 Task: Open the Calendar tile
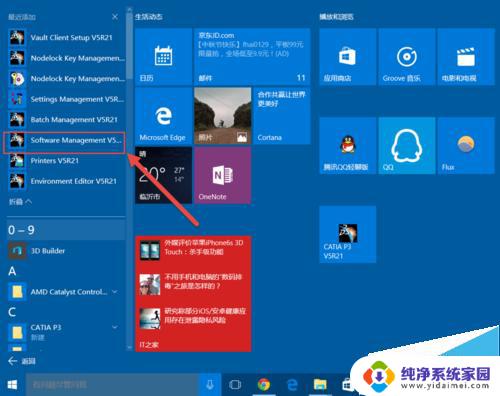coord(163,57)
